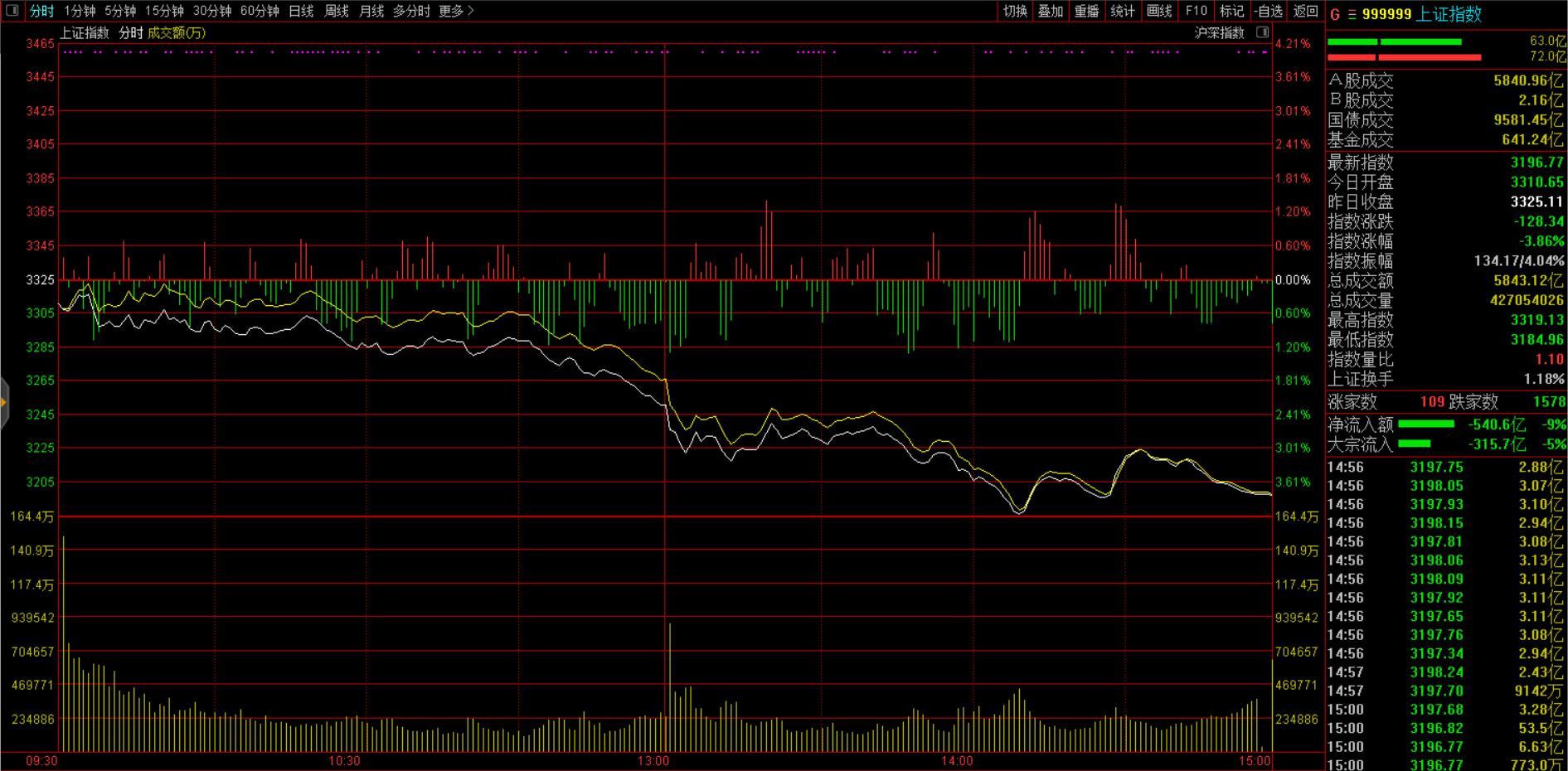Click the green 63.0亿 order bar
The width and height of the screenshot is (1568, 771).
point(1395,41)
